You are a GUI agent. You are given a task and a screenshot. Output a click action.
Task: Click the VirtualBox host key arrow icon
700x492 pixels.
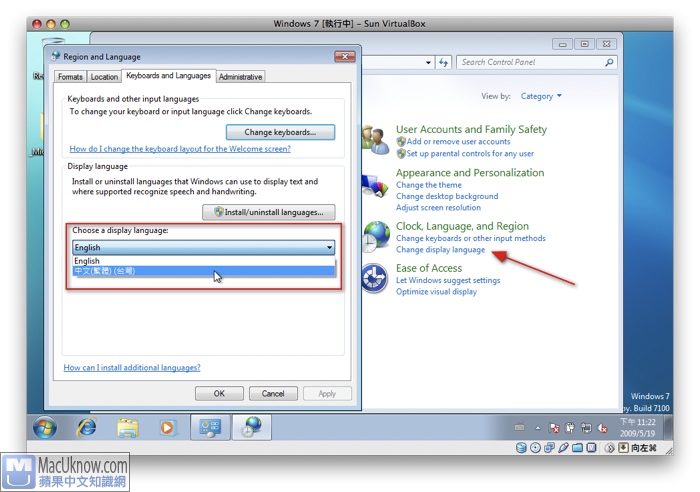(624, 448)
